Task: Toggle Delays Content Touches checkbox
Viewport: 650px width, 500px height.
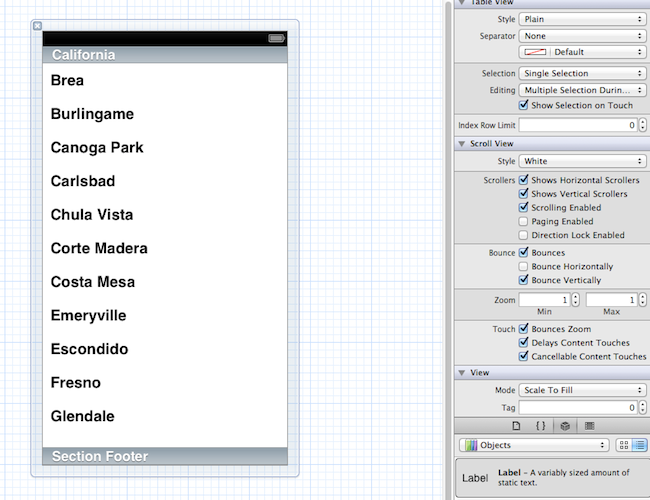Action: pyautogui.click(x=524, y=342)
